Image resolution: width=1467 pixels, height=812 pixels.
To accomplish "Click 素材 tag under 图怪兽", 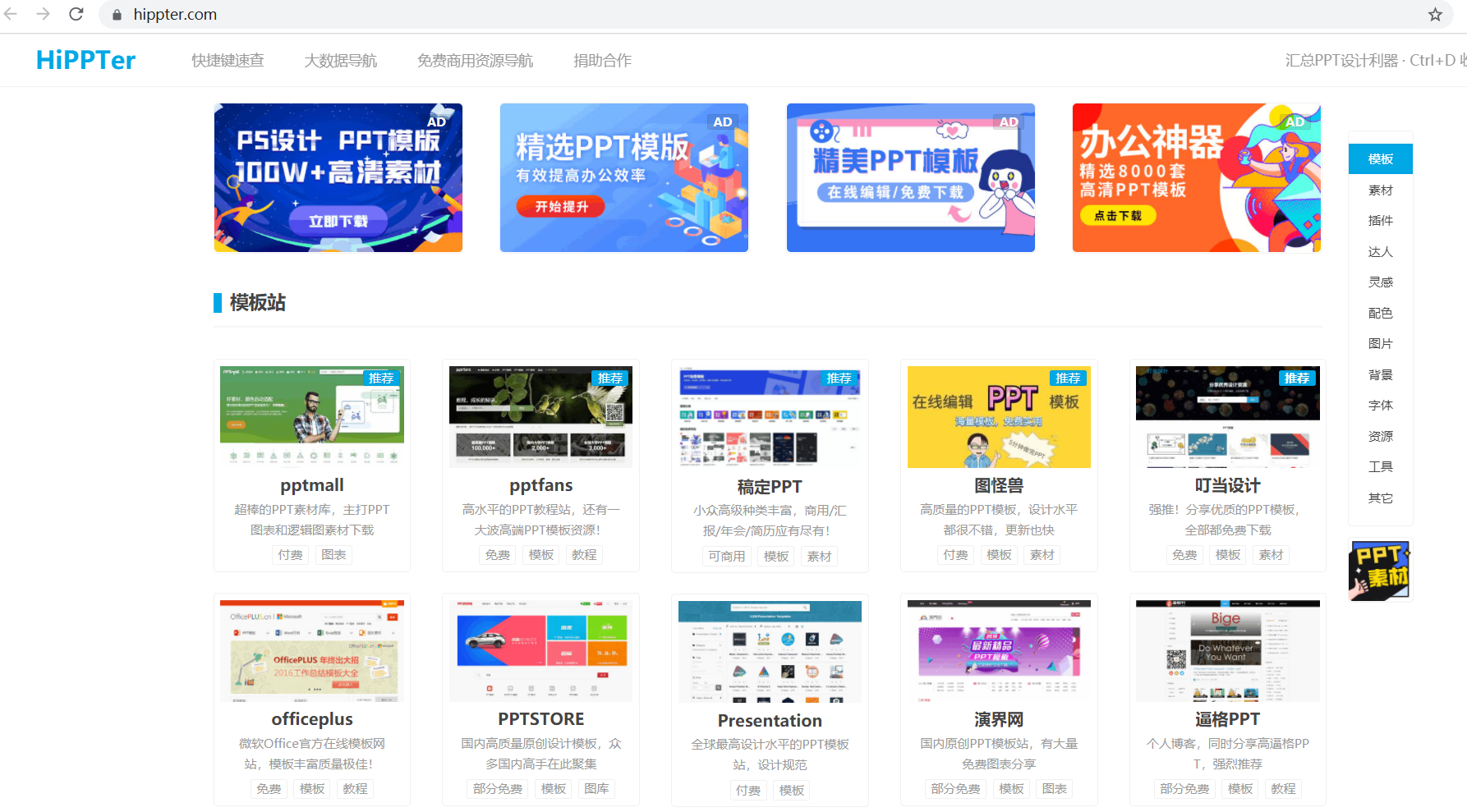I will (x=1042, y=555).
